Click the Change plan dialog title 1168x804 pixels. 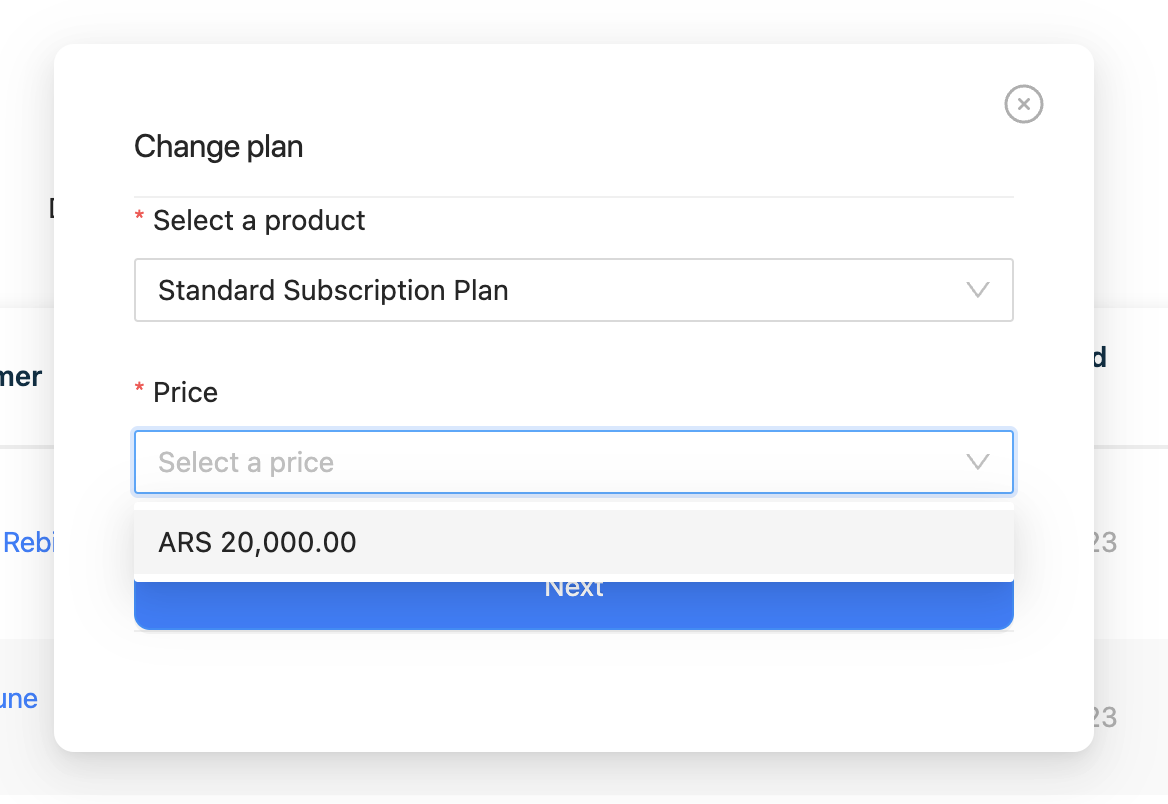pos(218,146)
